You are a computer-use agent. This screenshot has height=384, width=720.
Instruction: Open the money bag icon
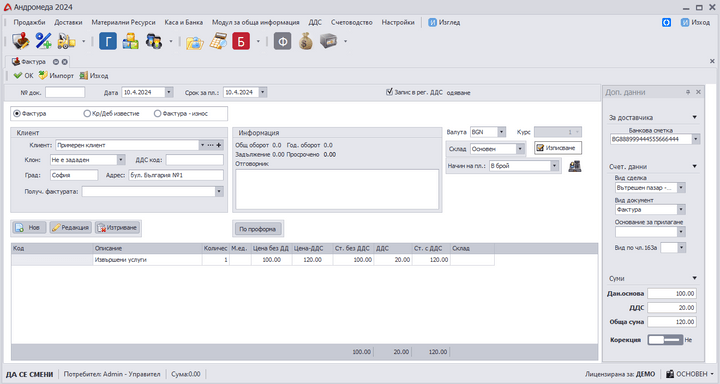tap(305, 41)
